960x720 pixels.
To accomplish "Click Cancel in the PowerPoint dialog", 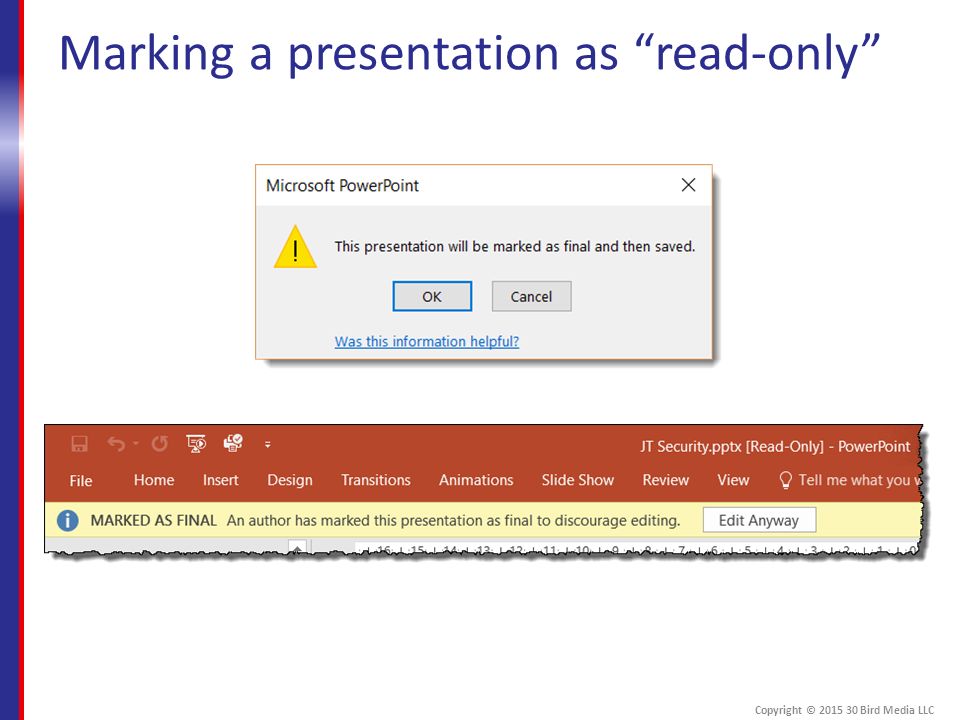I will [x=531, y=296].
